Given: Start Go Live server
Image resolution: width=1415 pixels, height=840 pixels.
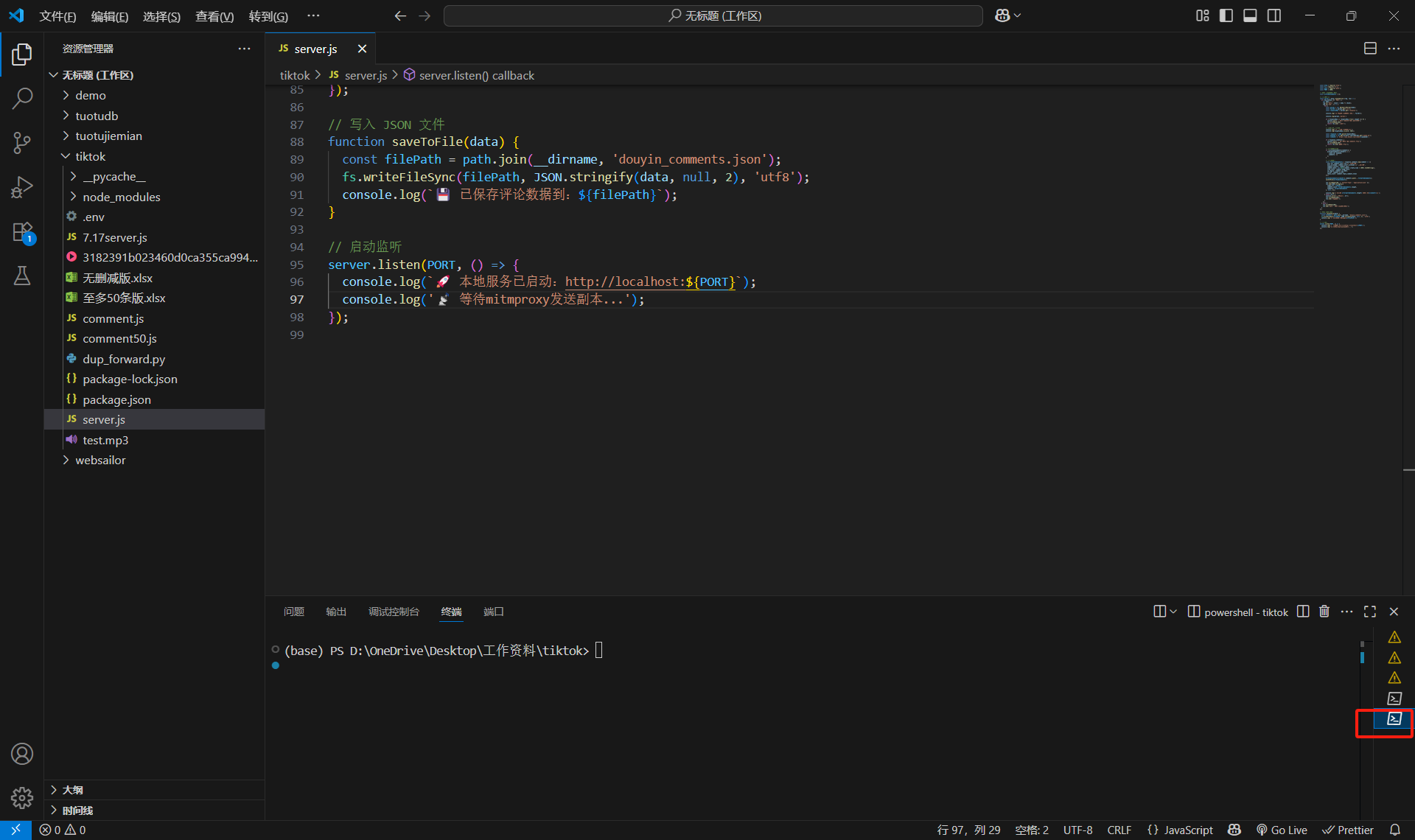Looking at the screenshot, I should [x=1282, y=830].
